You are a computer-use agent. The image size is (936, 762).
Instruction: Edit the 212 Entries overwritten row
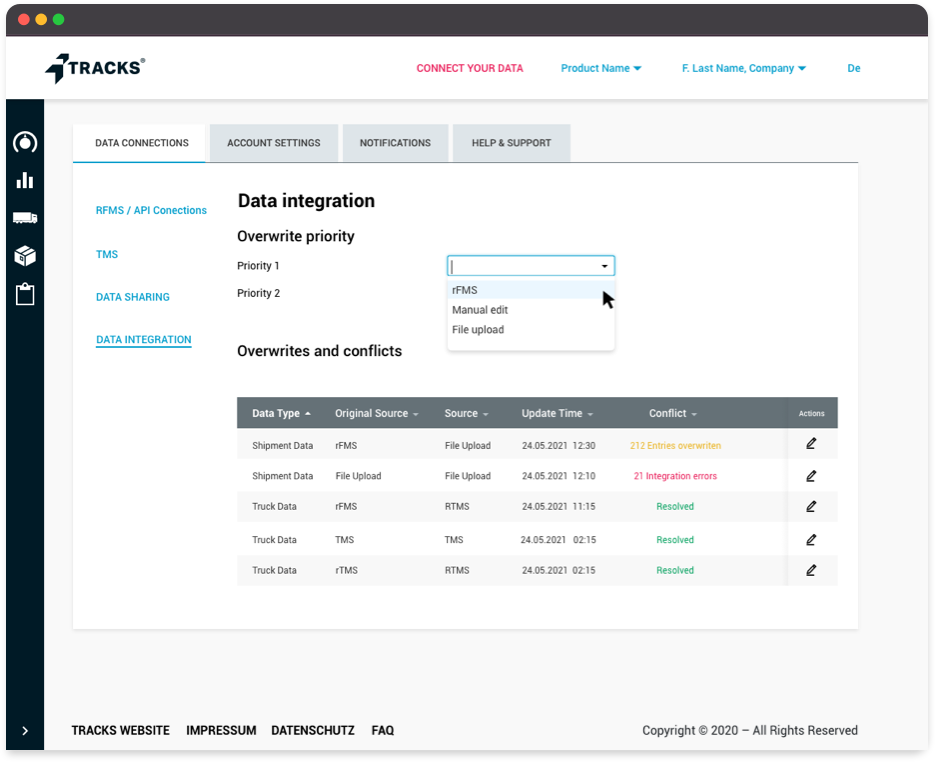click(x=811, y=444)
